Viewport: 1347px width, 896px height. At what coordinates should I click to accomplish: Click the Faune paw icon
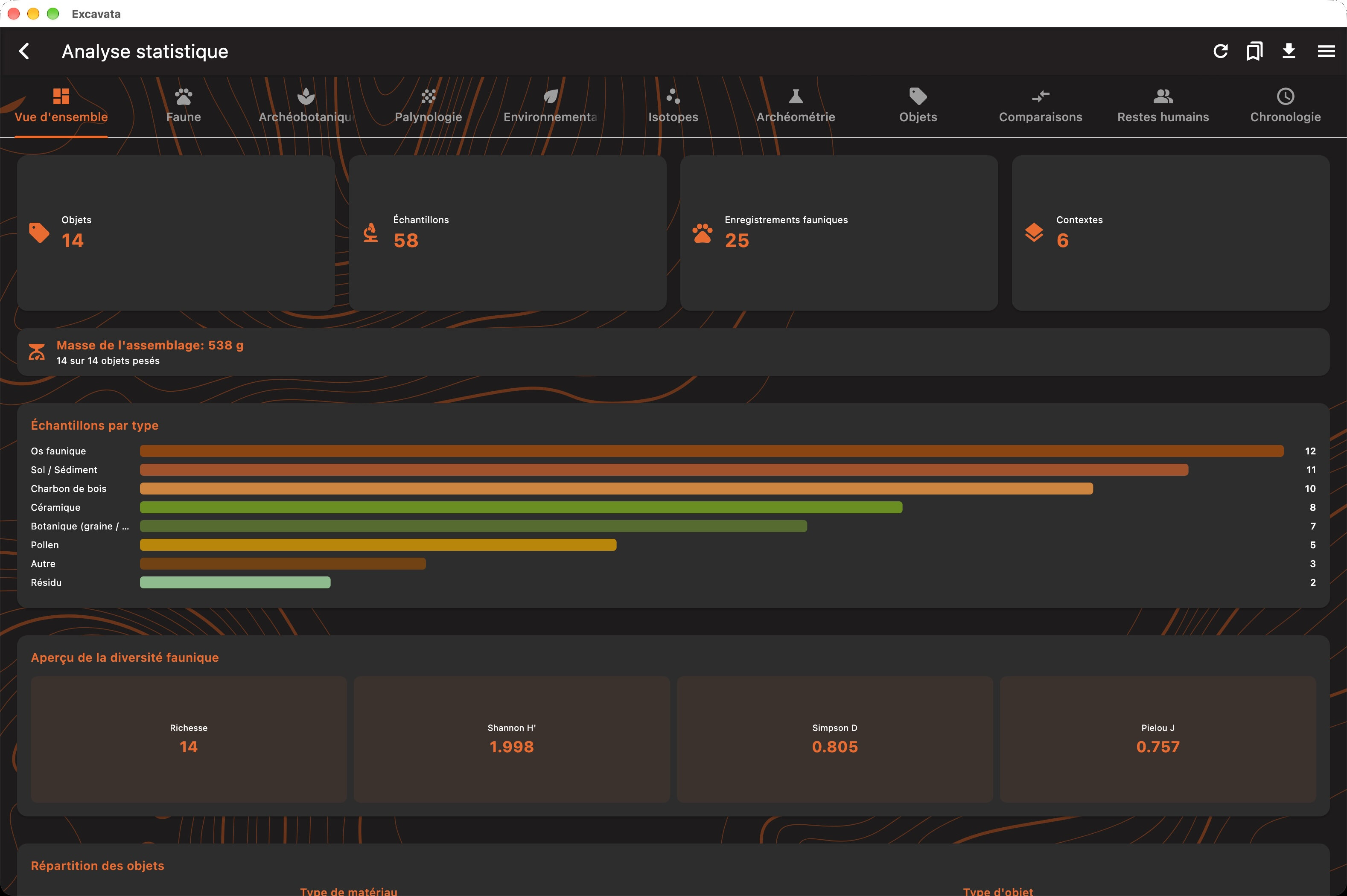[x=184, y=96]
